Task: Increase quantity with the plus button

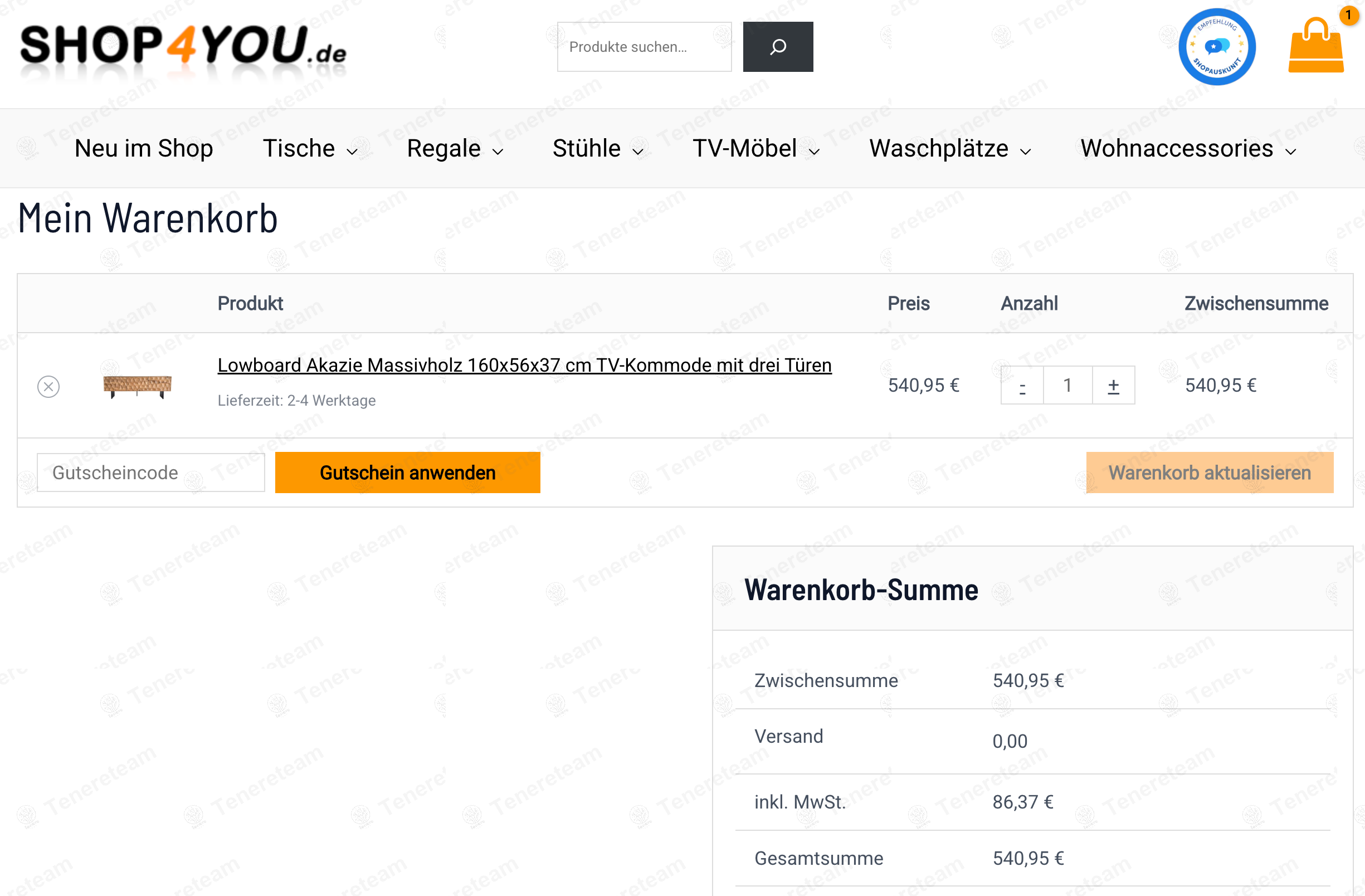Action: pyautogui.click(x=1113, y=386)
